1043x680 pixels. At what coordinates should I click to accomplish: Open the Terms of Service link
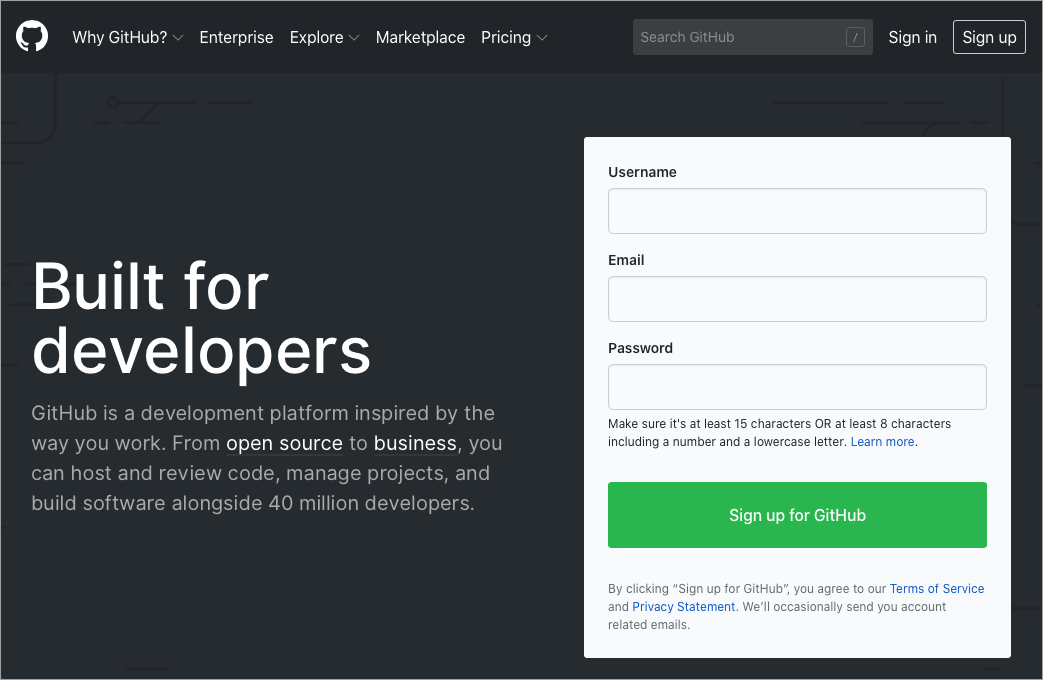pyautogui.click(x=937, y=589)
